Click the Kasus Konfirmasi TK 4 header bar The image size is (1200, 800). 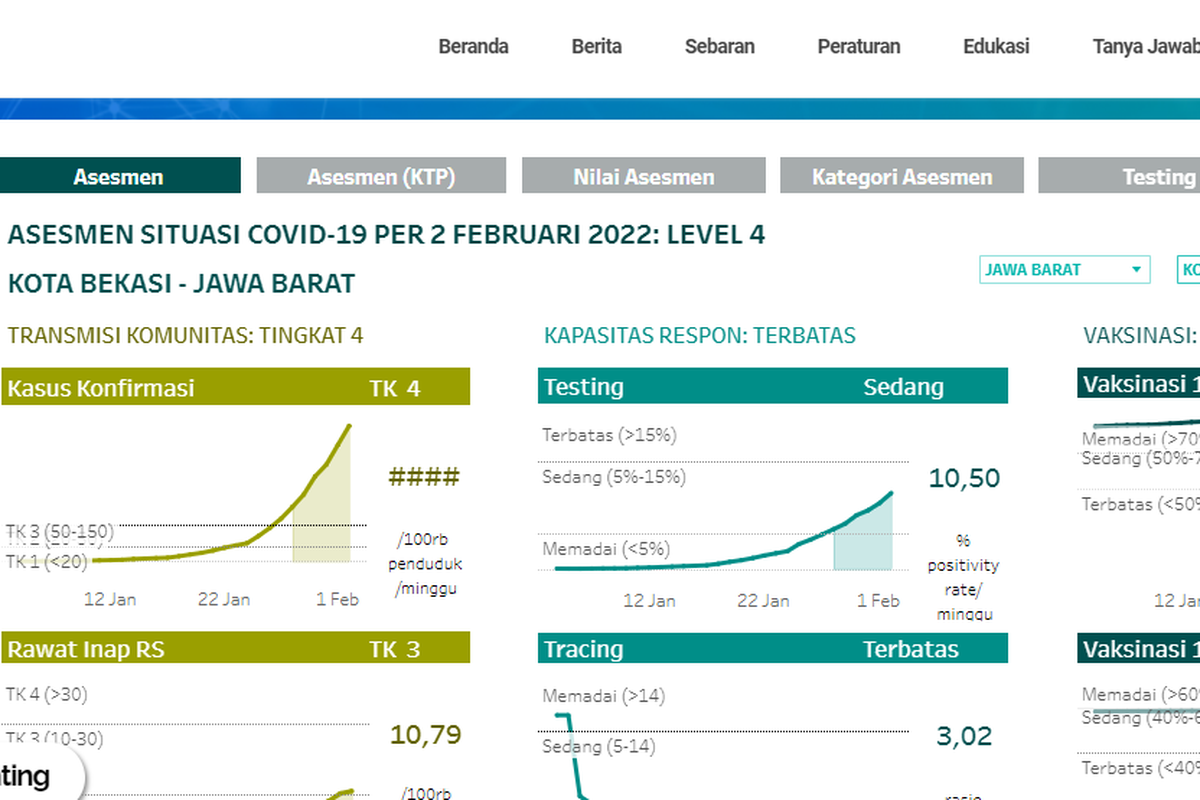237,388
